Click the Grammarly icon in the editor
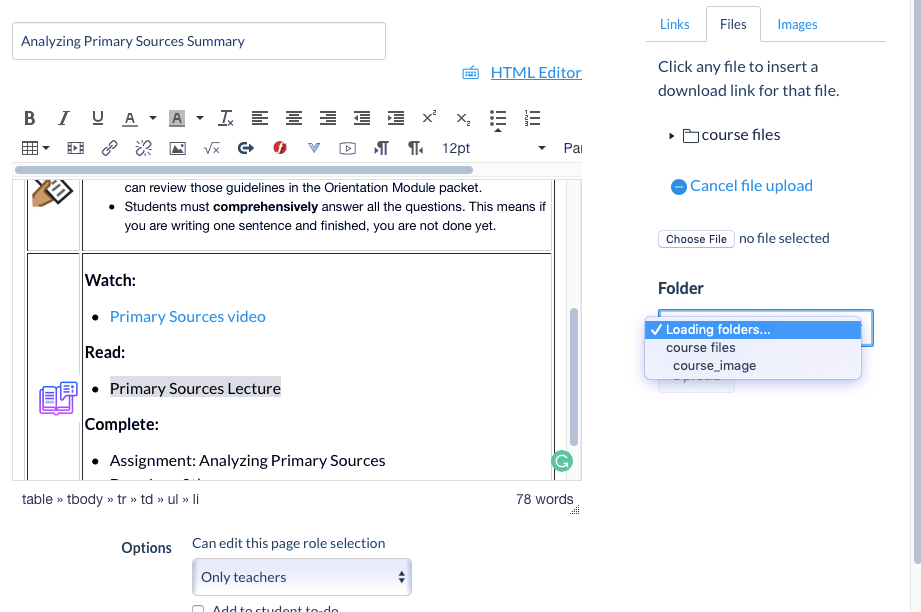This screenshot has width=921, height=612. coord(562,461)
